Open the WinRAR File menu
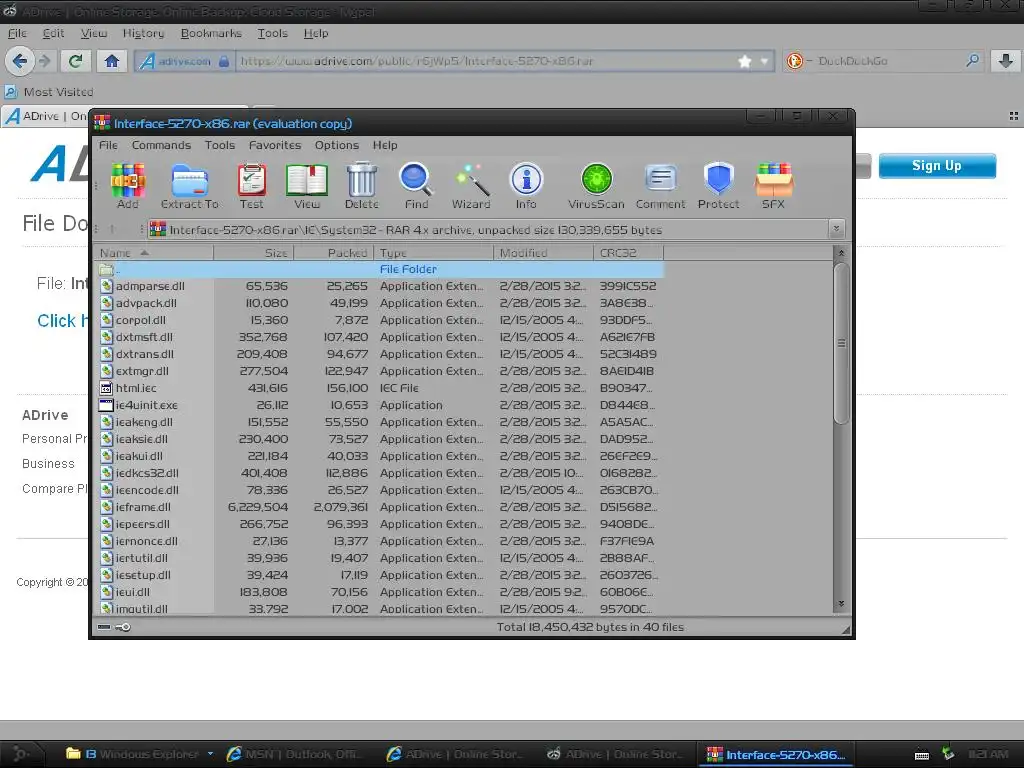The width and height of the screenshot is (1024, 768). [x=108, y=145]
